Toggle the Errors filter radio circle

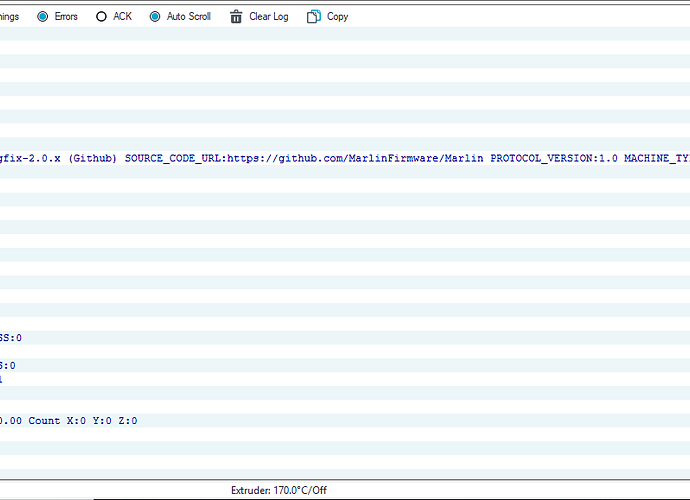43,17
